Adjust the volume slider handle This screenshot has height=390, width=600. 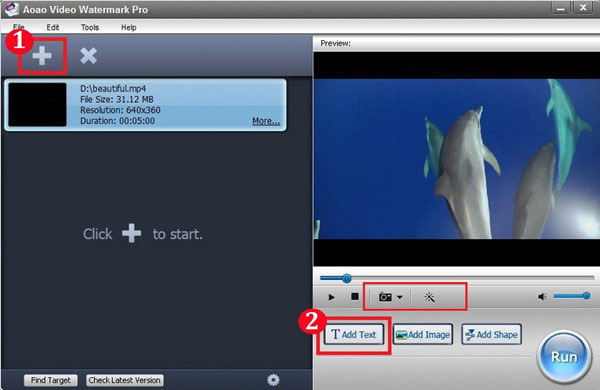(586, 295)
